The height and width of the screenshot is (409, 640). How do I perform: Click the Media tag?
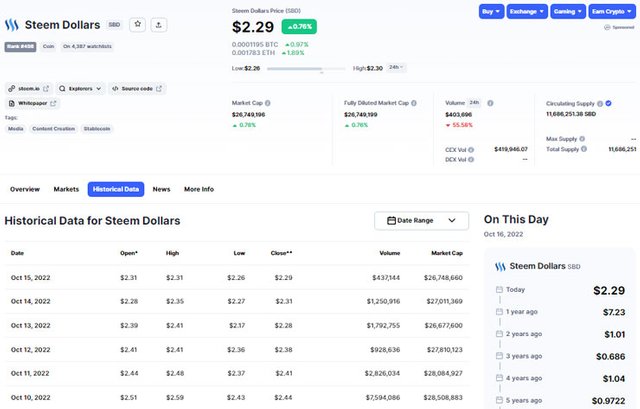tap(16, 129)
